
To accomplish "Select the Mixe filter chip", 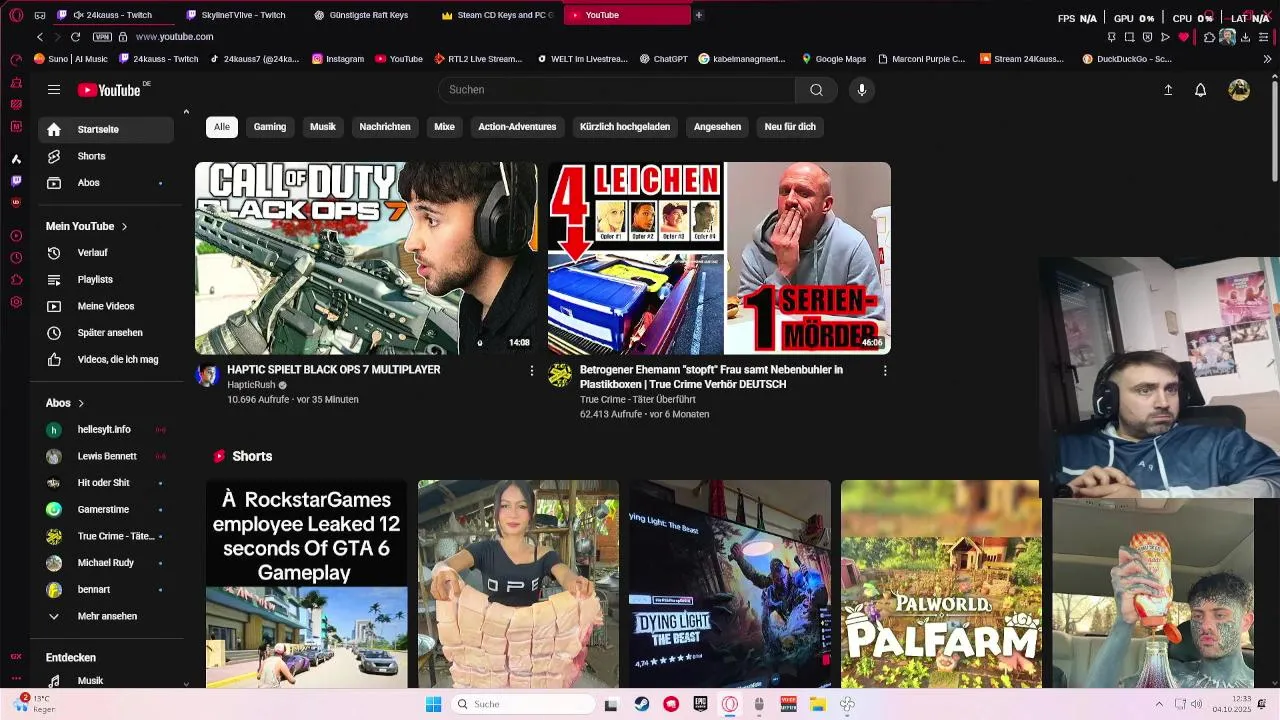I will click(444, 127).
